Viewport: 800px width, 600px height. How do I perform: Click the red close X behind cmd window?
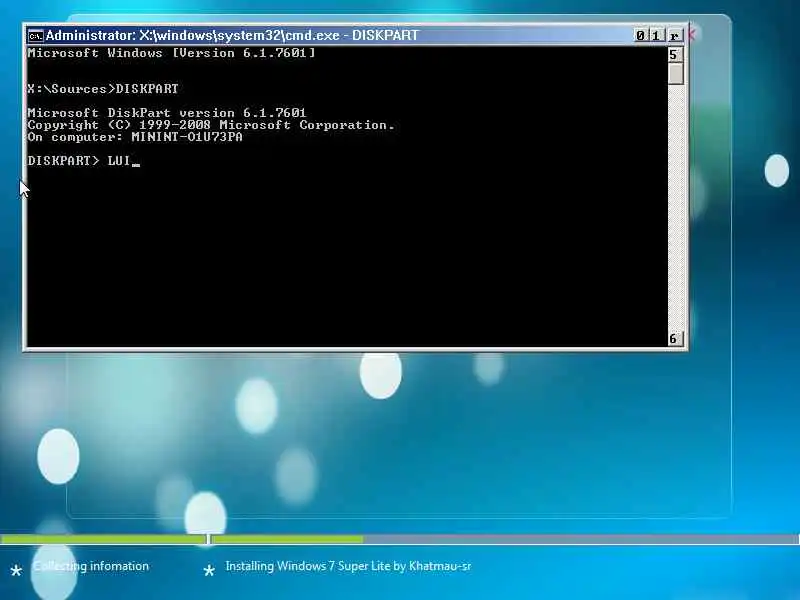(x=692, y=35)
